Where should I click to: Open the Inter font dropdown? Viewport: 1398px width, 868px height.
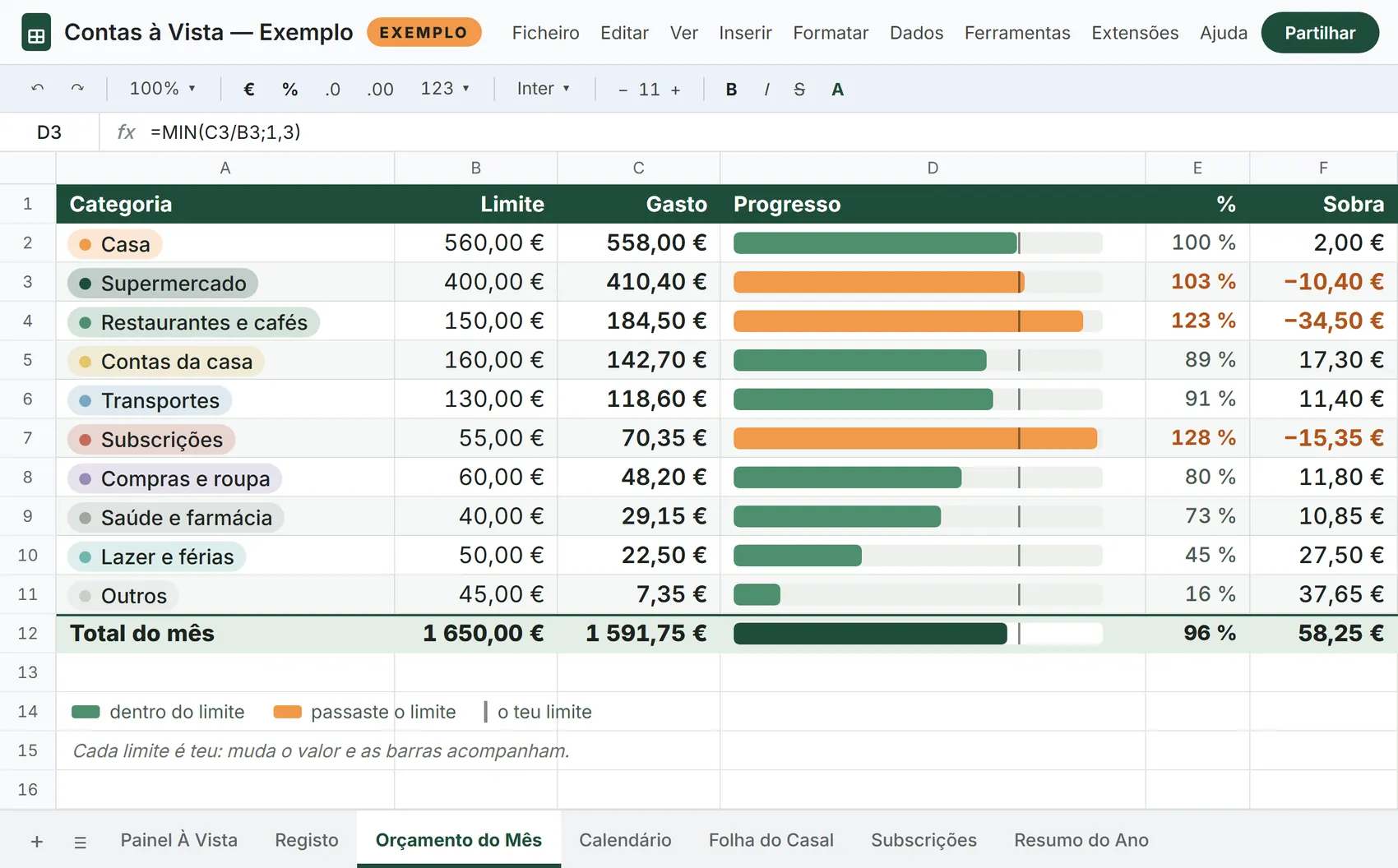tap(543, 89)
